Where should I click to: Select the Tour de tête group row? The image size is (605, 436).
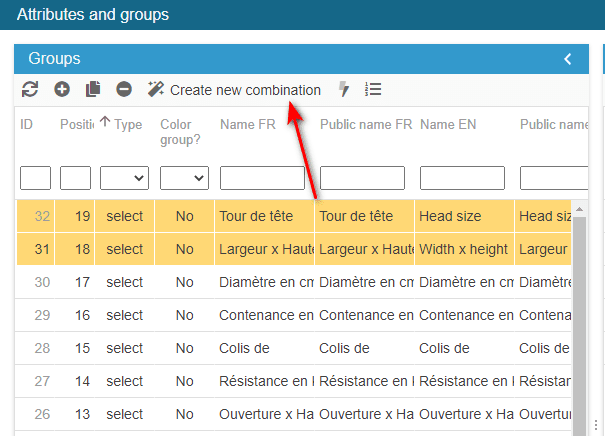(x=264, y=216)
